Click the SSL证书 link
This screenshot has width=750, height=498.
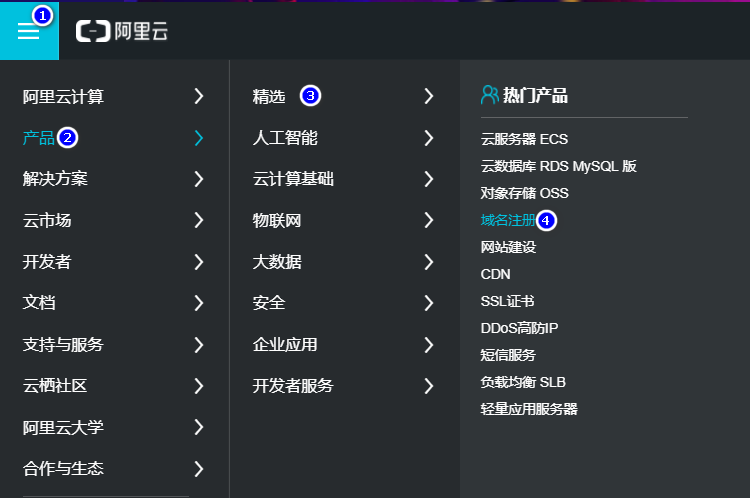[x=507, y=301]
